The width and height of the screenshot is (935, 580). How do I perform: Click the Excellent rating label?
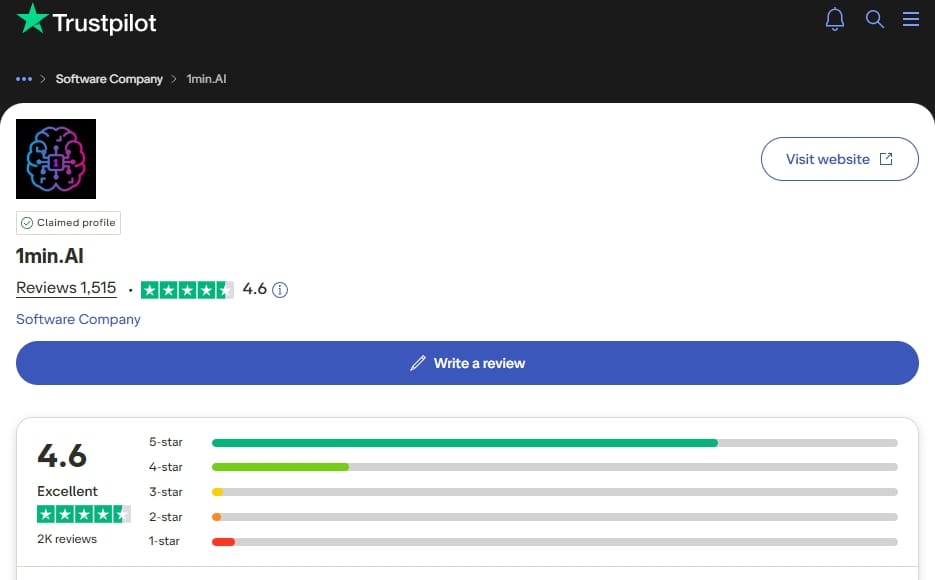[x=67, y=491]
